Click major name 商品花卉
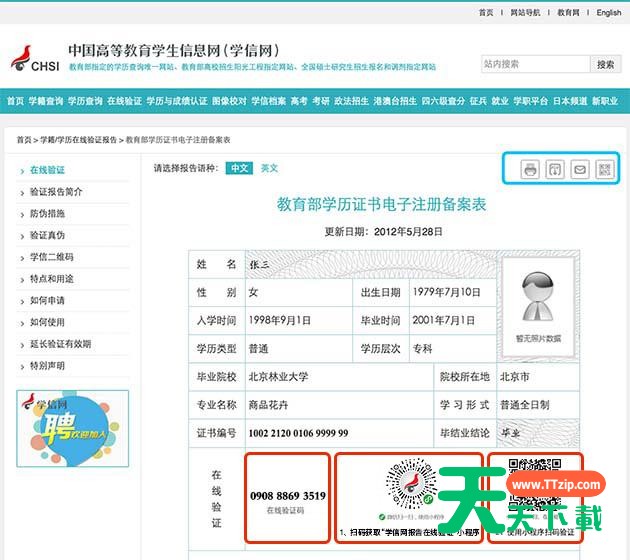This screenshot has width=630, height=560. click(x=268, y=405)
